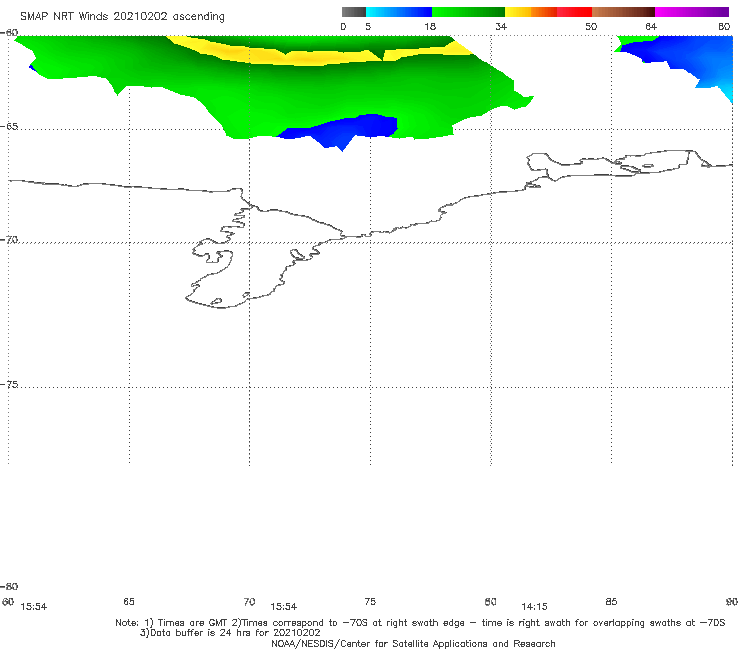Click the '15:54' time beside longitude 70
The width and height of the screenshot is (740, 650).
(283, 607)
